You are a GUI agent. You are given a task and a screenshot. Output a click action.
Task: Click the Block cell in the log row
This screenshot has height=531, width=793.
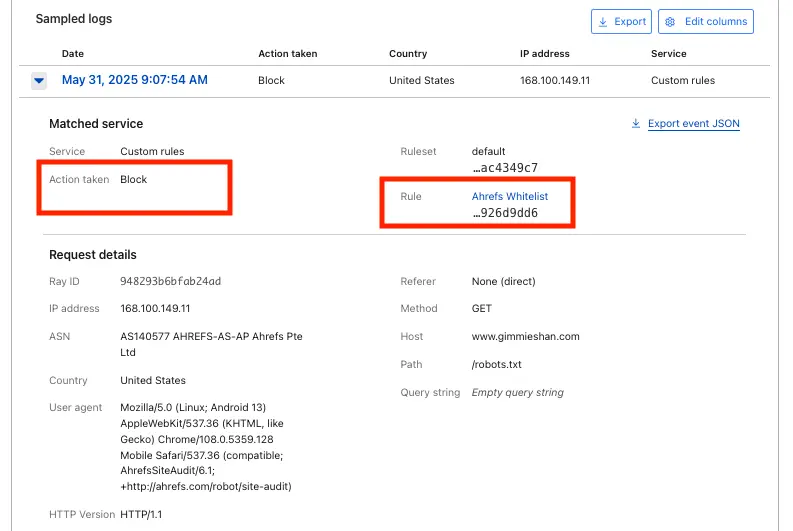point(271,80)
